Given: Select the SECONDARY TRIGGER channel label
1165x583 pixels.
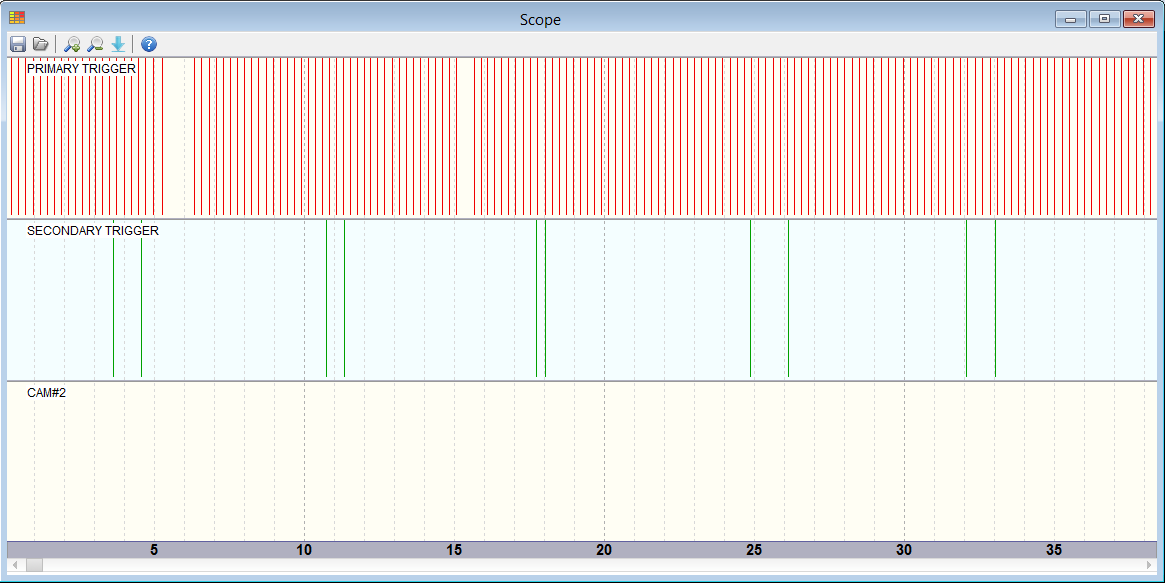Looking at the screenshot, I should pyautogui.click(x=92, y=231).
